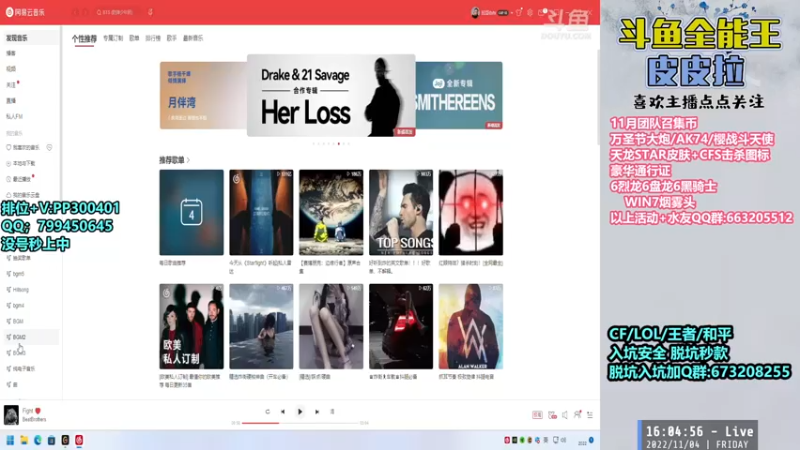Open the SMITHEREENS banner on the right

click(x=459, y=95)
